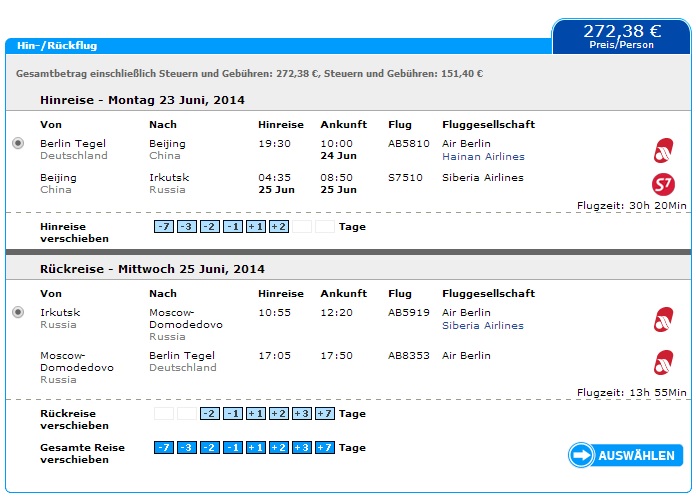Click the AUSWÄHLEN text to choose this flight
696x499 pixels.
point(636,455)
